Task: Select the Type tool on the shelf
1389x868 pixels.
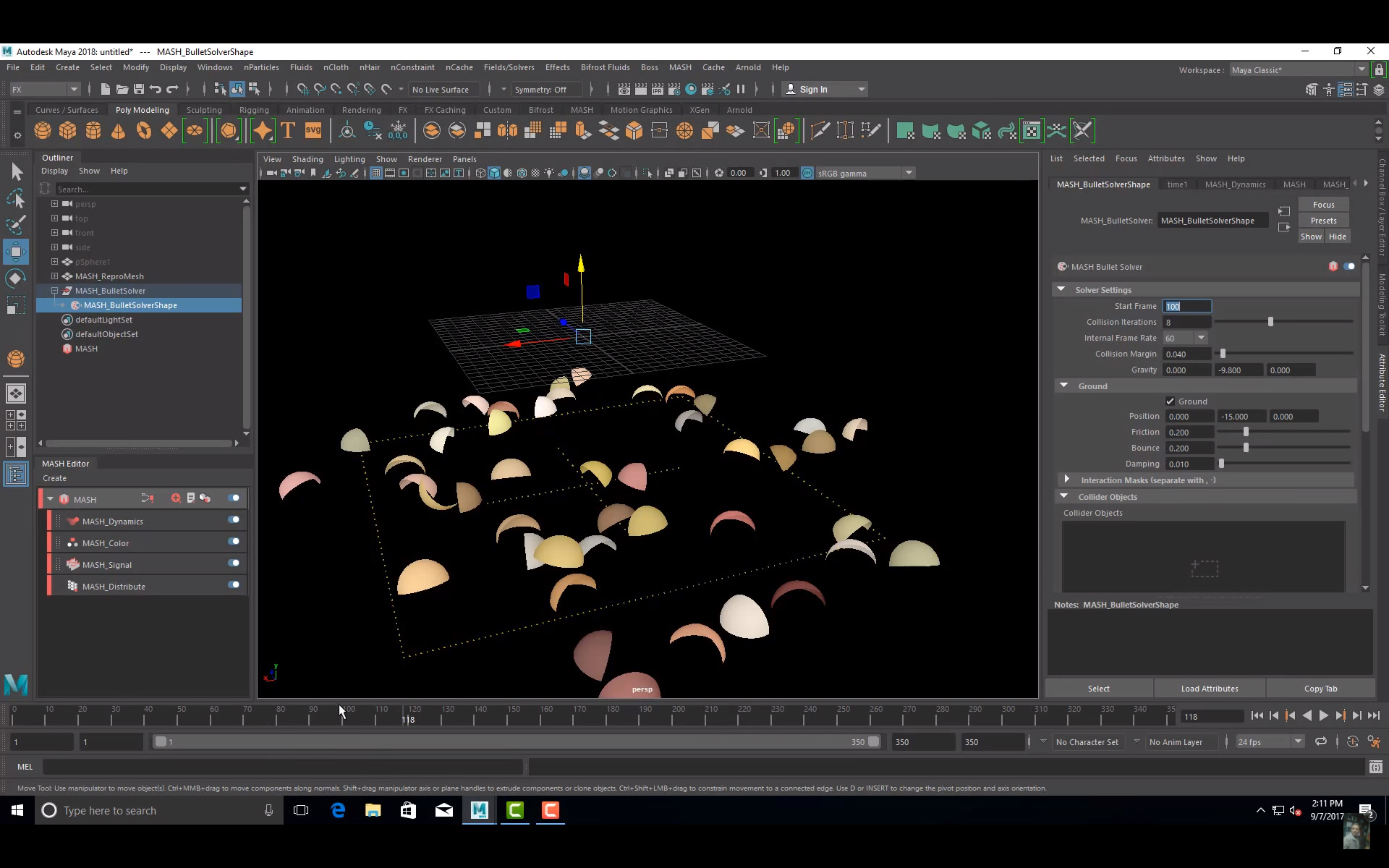Action: pyautogui.click(x=287, y=131)
